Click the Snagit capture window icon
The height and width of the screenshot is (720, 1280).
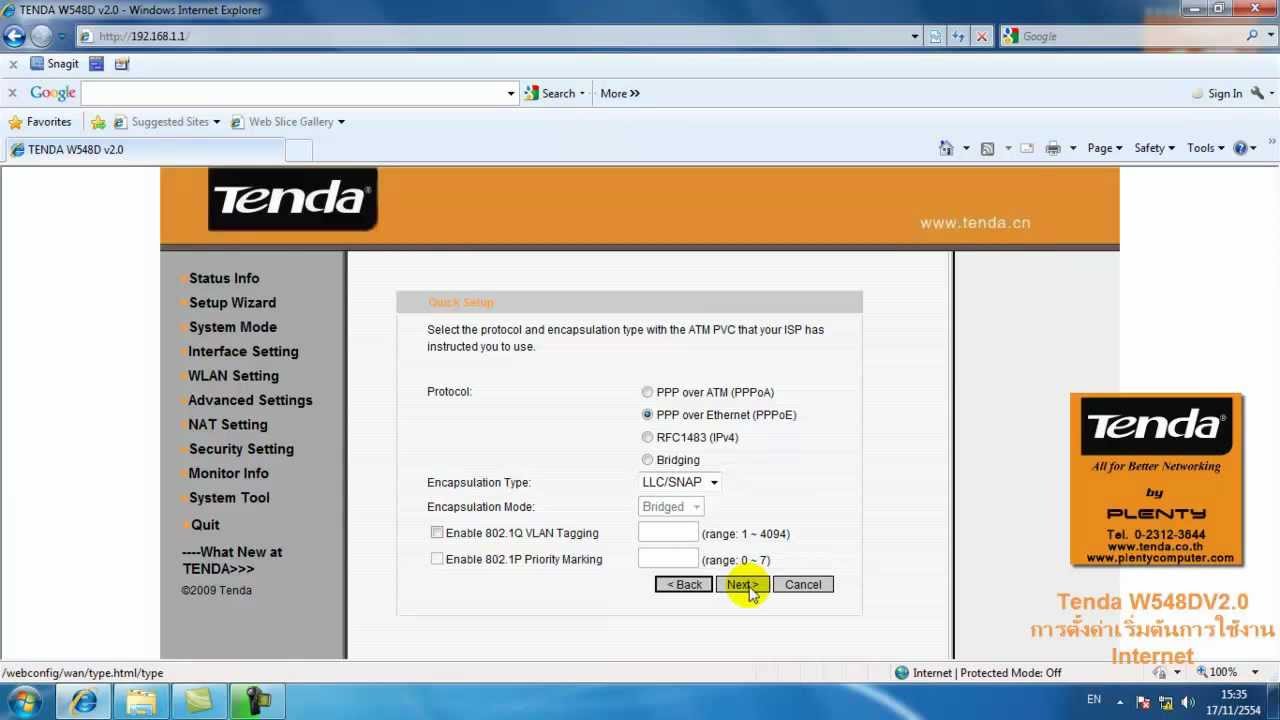(97, 64)
